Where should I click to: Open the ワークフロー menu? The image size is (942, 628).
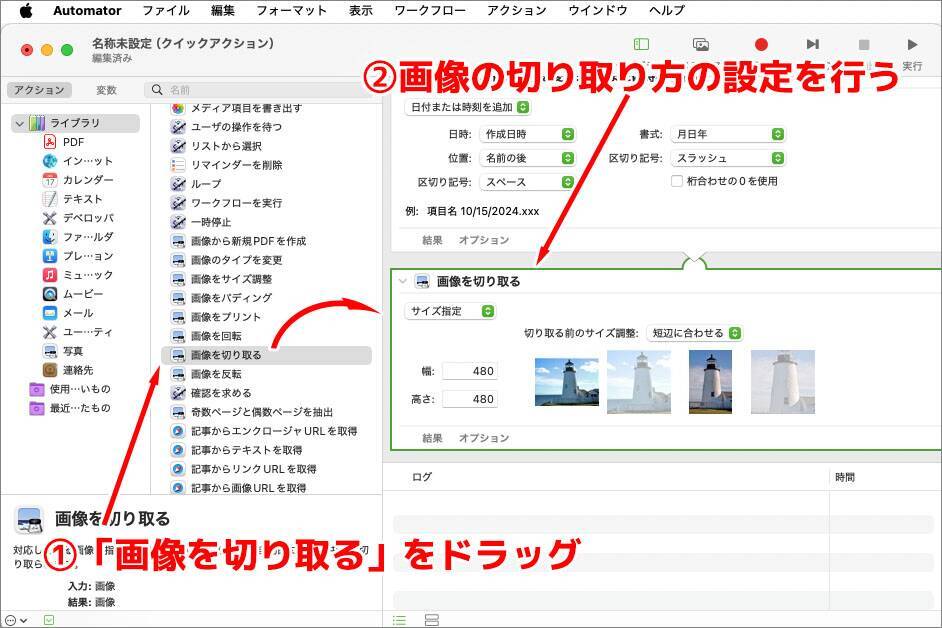430,11
